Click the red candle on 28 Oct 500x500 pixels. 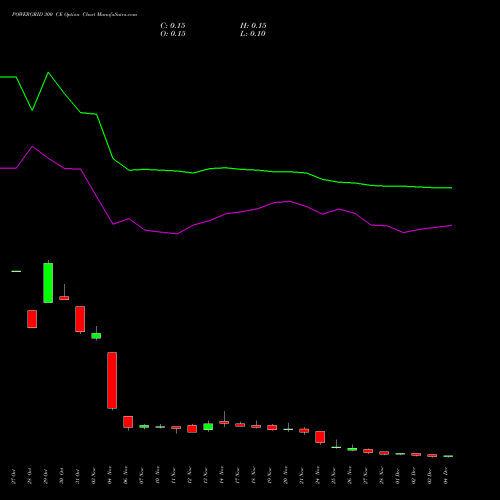tap(32, 319)
